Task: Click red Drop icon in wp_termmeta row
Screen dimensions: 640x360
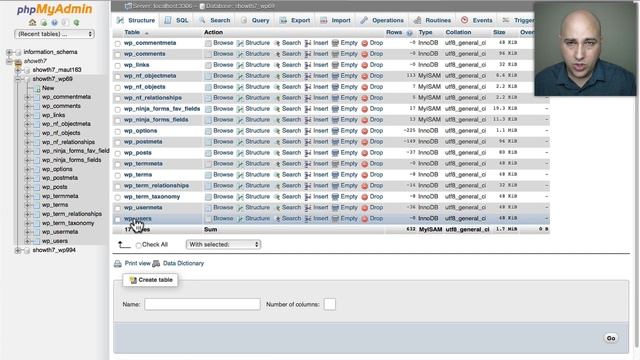Action: click(x=364, y=164)
